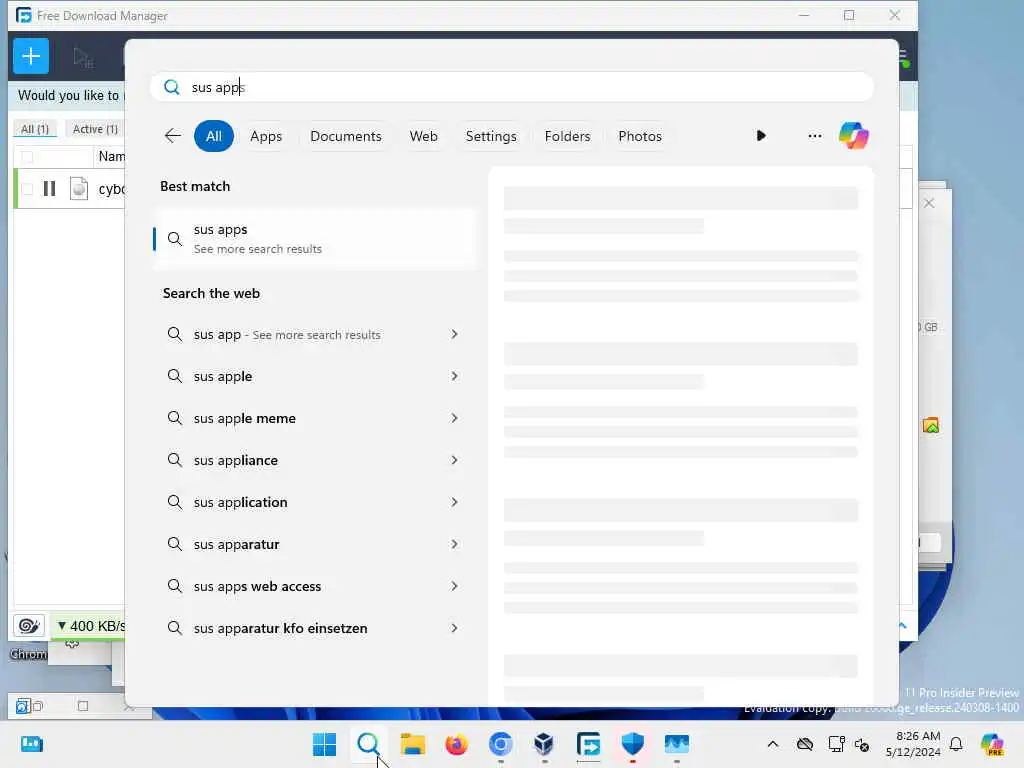Click the add download plus button

31,56
